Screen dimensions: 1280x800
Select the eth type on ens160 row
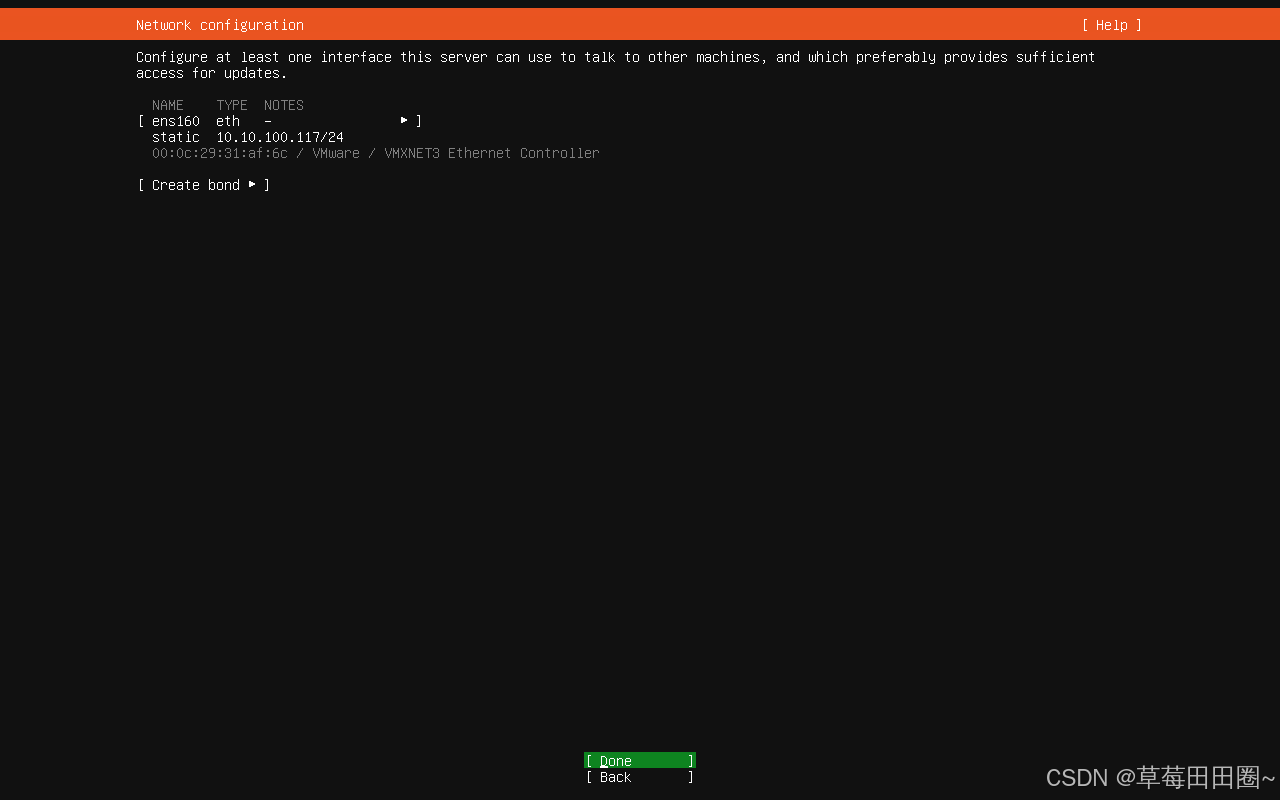click(227, 121)
